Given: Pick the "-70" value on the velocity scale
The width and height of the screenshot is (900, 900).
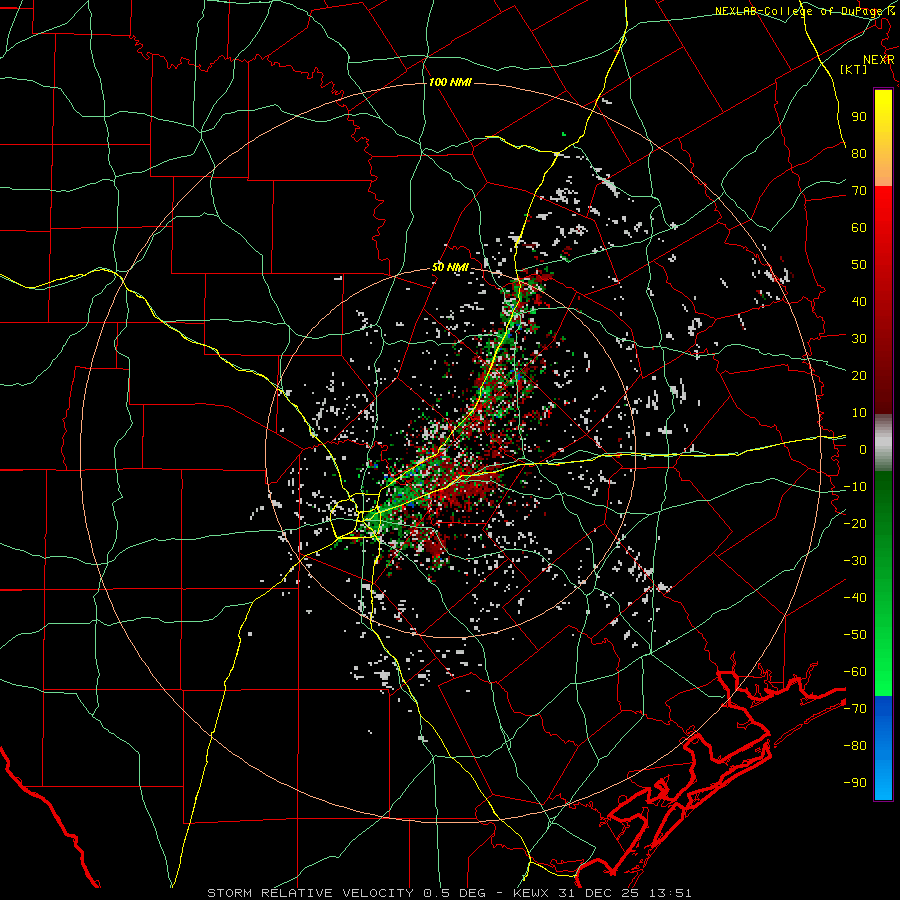Looking at the screenshot, I should (x=855, y=709).
